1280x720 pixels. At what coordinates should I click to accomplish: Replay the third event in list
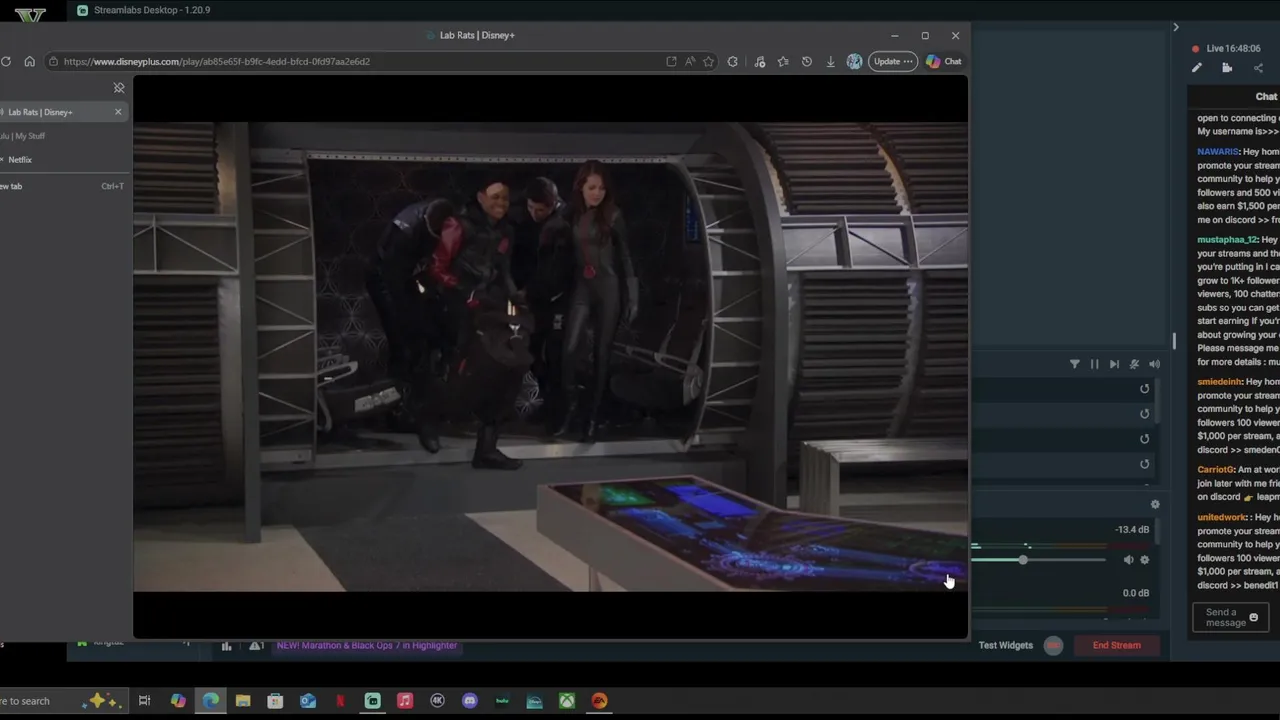pos(1145,439)
